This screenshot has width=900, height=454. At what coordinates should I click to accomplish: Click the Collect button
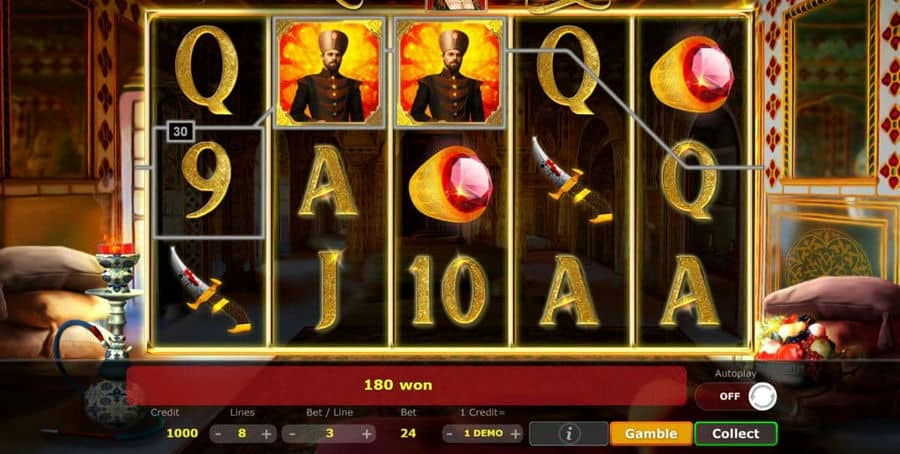(x=736, y=433)
